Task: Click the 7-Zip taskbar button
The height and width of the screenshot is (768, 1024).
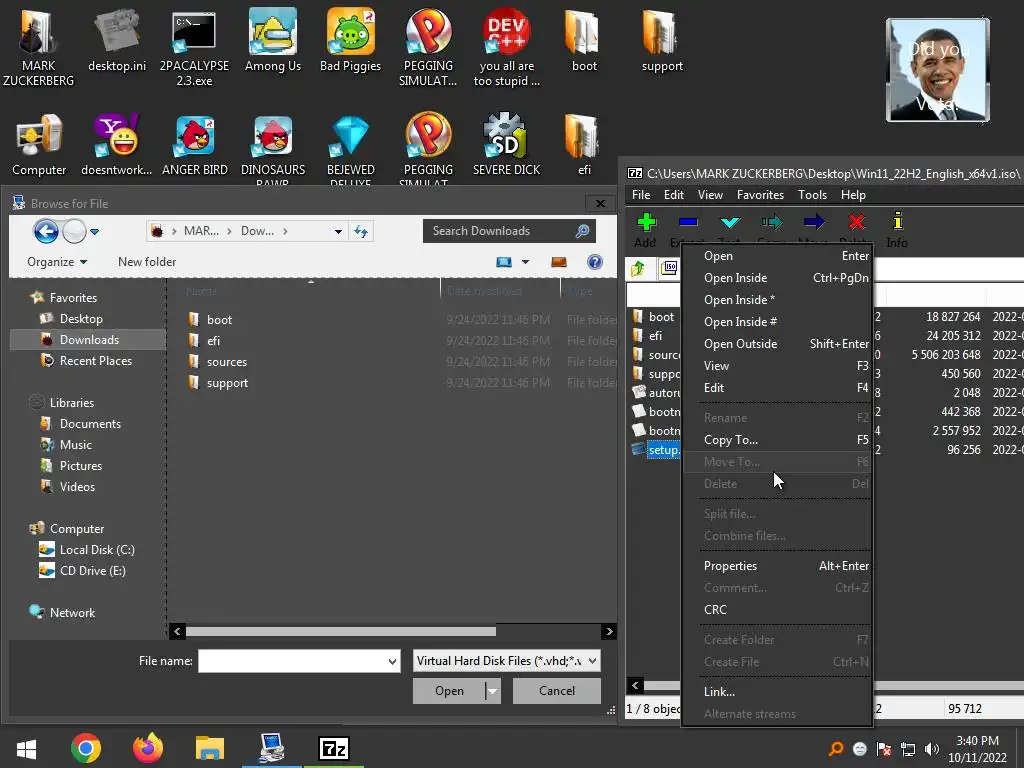Action: (334, 748)
